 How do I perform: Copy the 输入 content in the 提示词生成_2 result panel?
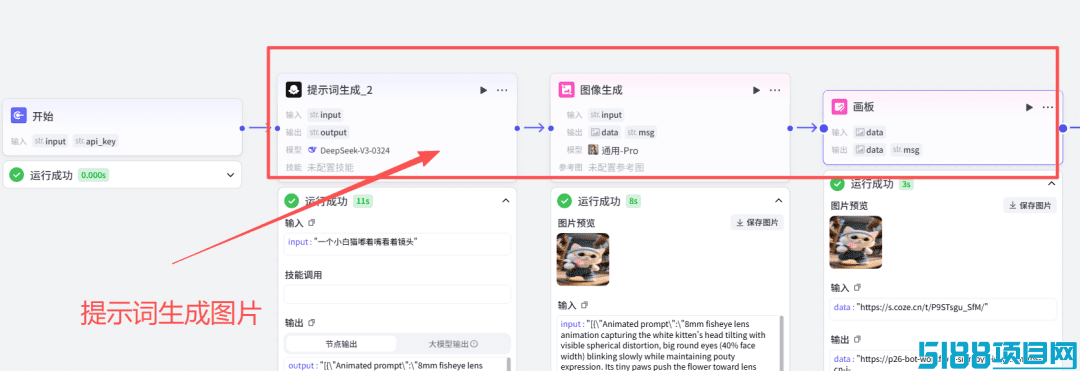pos(311,223)
